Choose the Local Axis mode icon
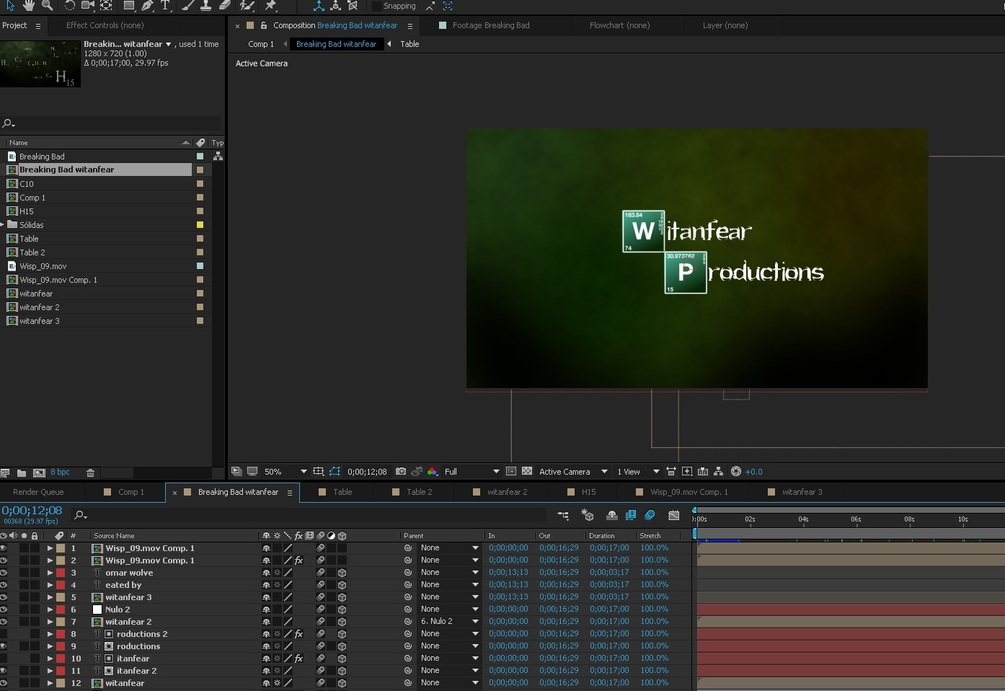Screen dimensions: 1005x691 click(319, 6)
